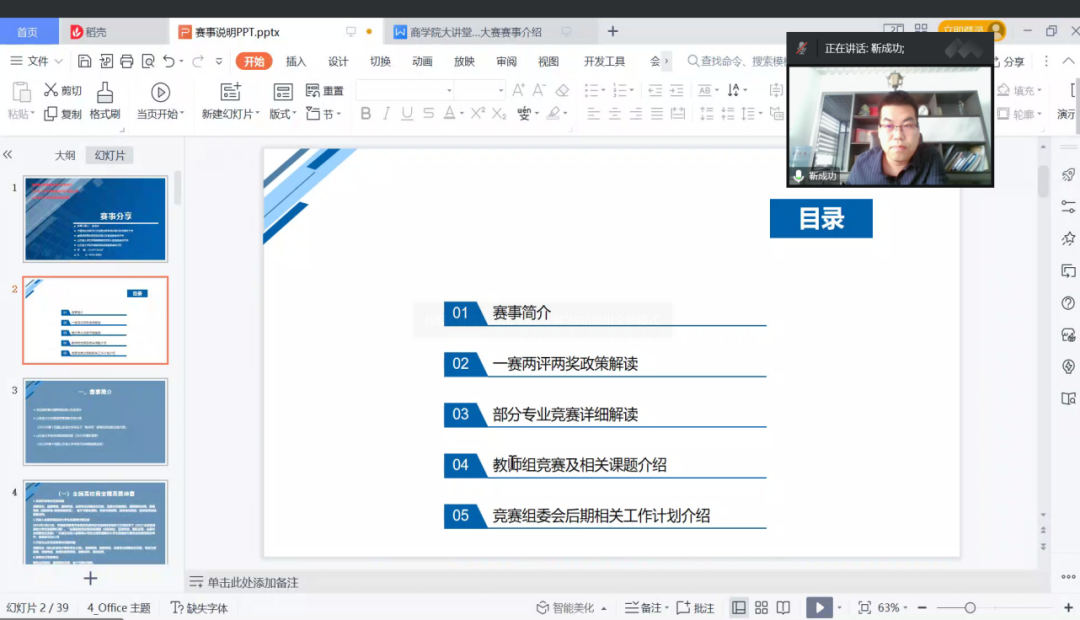Click the Save icon in quick toolbar
The height and width of the screenshot is (620, 1080).
(85, 61)
